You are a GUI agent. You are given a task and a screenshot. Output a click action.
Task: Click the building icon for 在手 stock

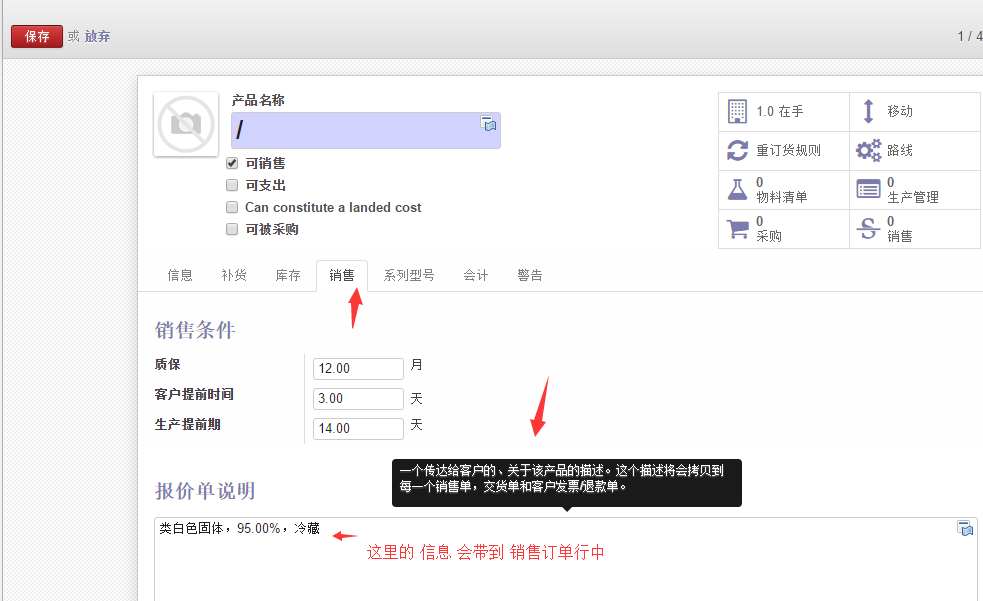click(737, 111)
